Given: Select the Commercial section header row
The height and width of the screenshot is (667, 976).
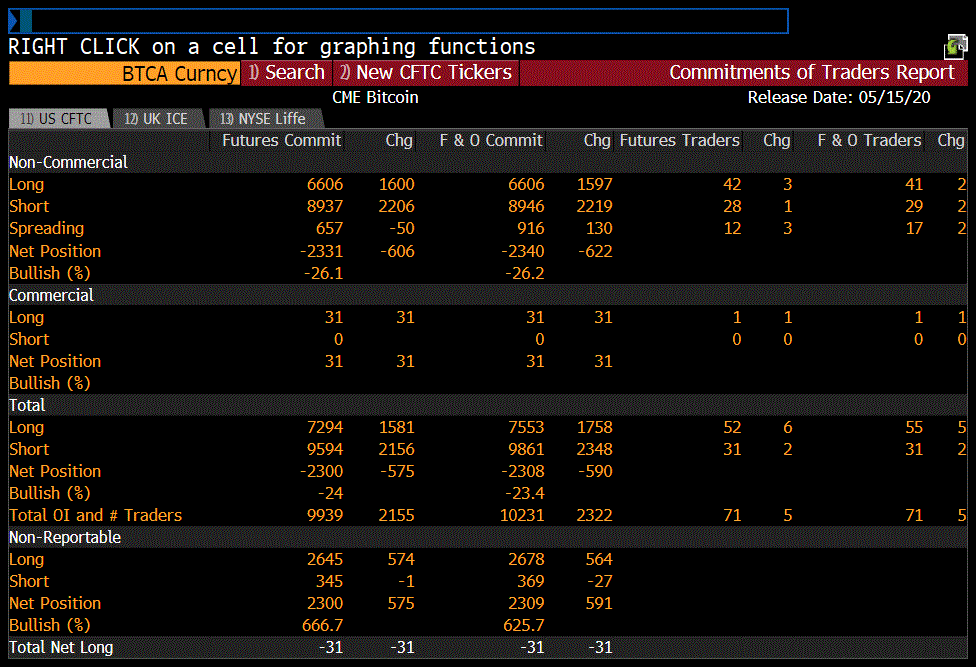Looking at the screenshot, I should [51, 295].
